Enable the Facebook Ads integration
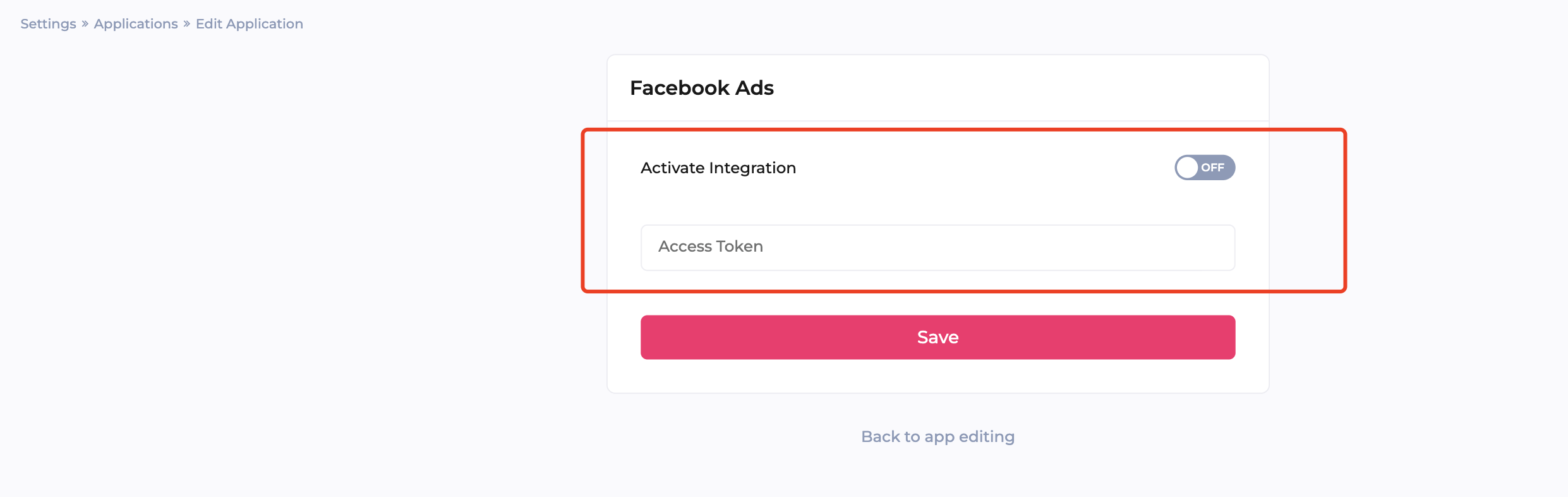This screenshot has height=497, width=1568. tap(1204, 168)
